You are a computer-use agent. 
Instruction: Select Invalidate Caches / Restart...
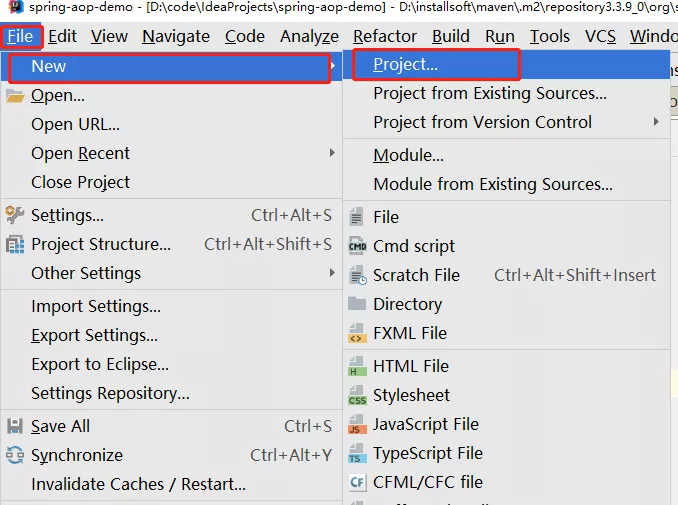pyautogui.click(x=138, y=484)
